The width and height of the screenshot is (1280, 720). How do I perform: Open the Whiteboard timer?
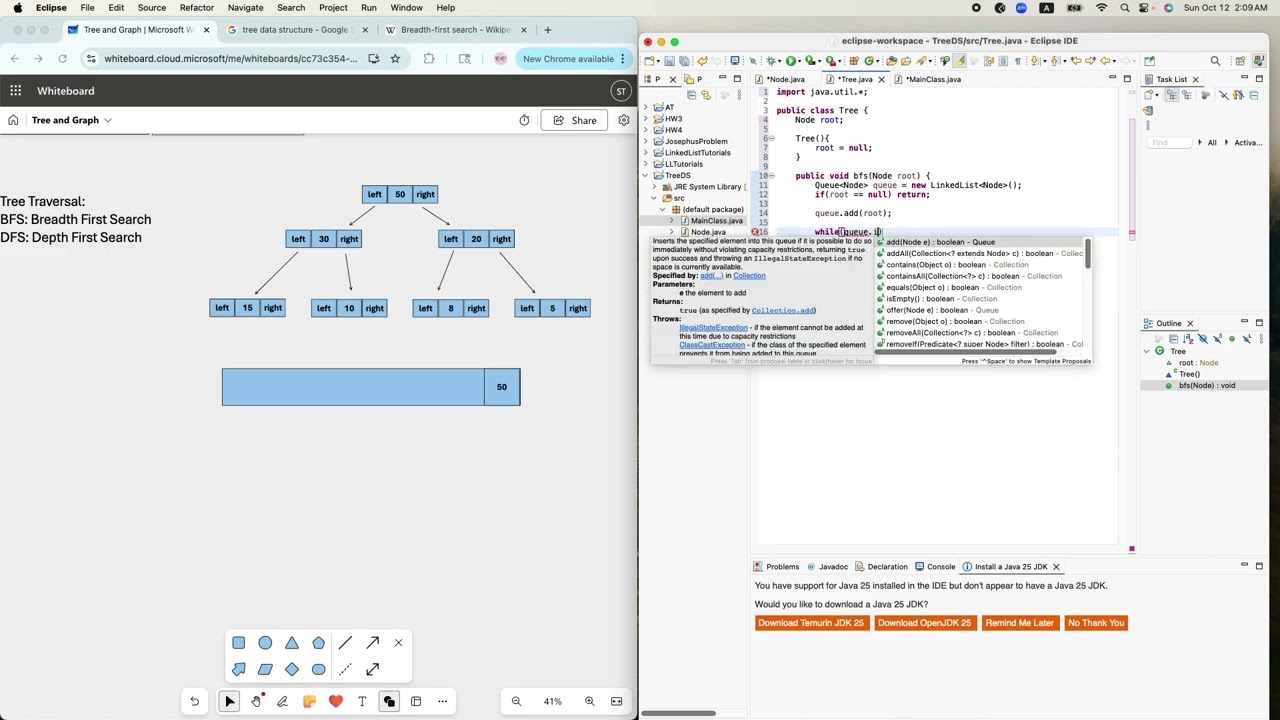tap(524, 120)
